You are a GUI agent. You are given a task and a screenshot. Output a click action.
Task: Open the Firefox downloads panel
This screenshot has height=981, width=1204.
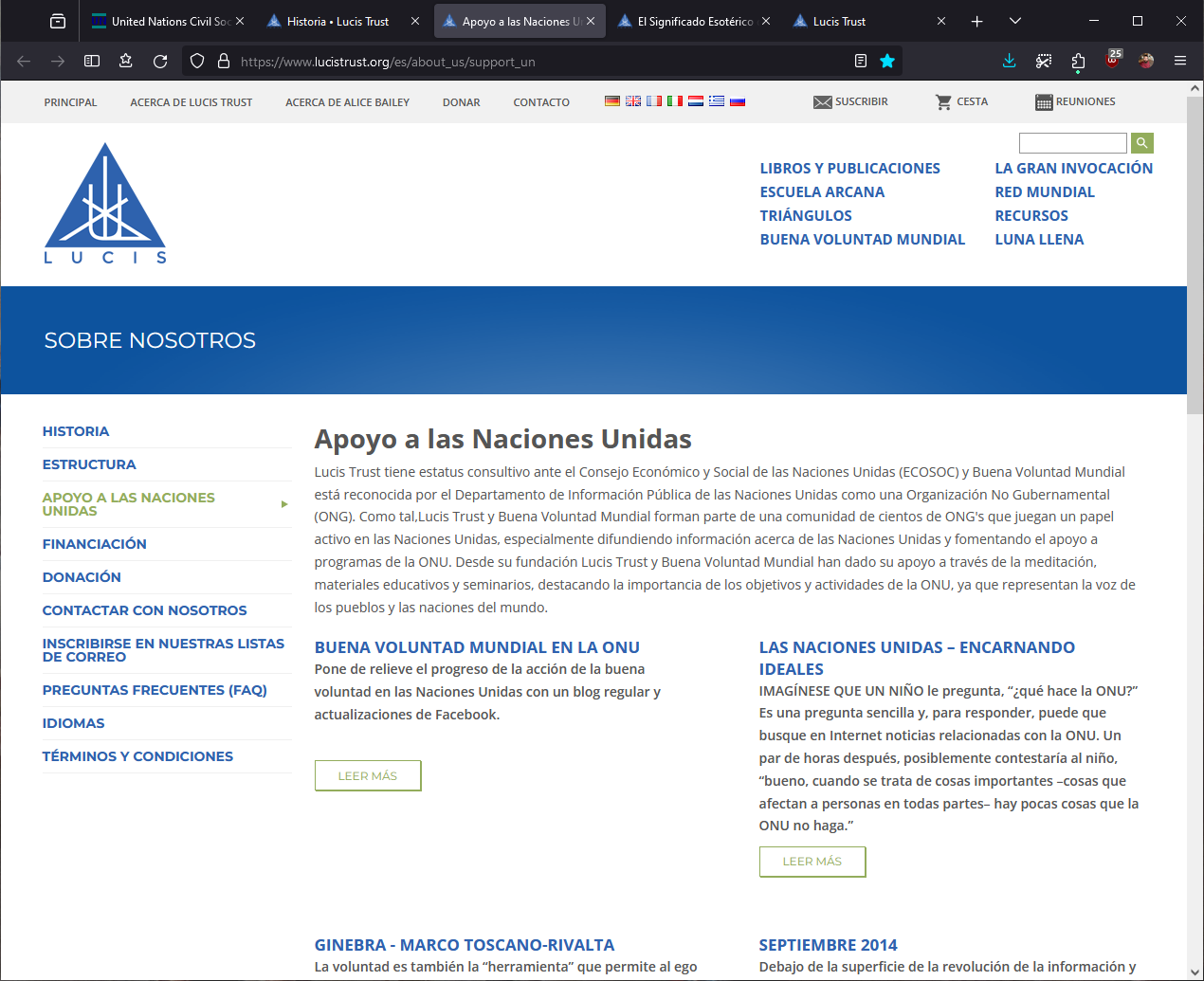tap(1009, 62)
